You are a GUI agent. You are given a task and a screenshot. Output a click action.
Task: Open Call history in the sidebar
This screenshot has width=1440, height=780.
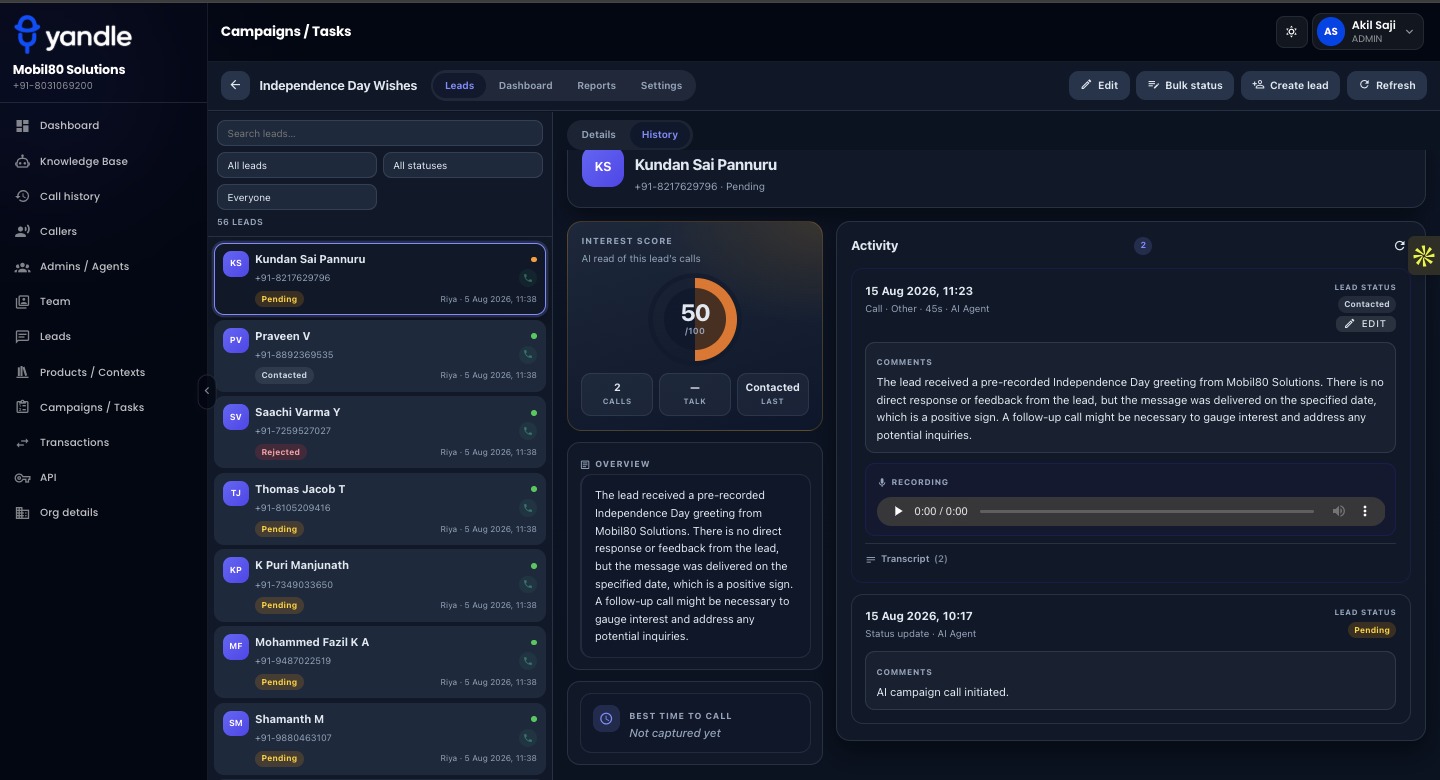click(x=69, y=196)
